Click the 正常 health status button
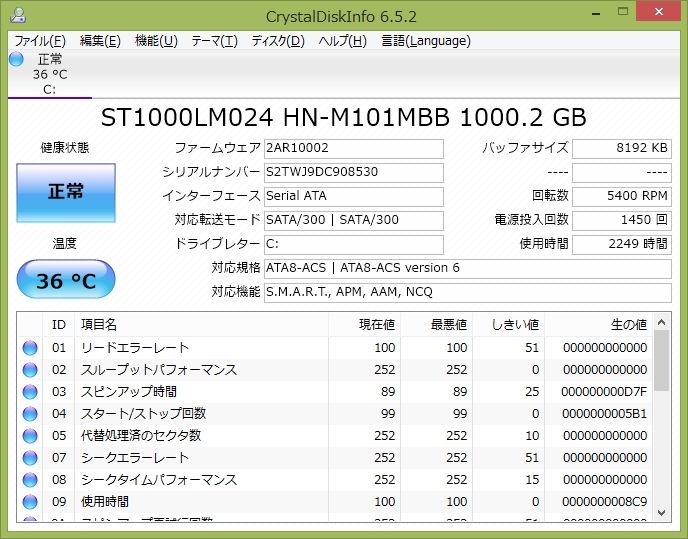Viewport: 688px width, 539px height. coord(66,193)
